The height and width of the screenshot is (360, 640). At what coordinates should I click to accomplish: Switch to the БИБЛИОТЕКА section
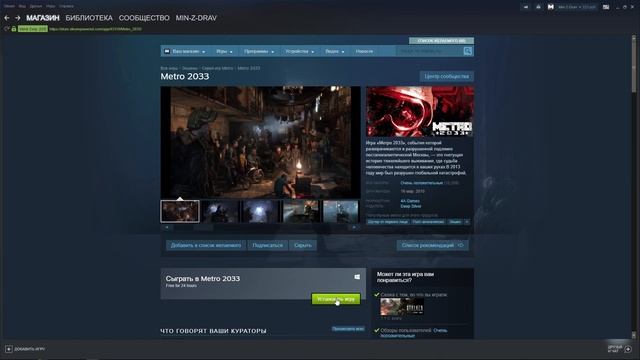point(89,18)
